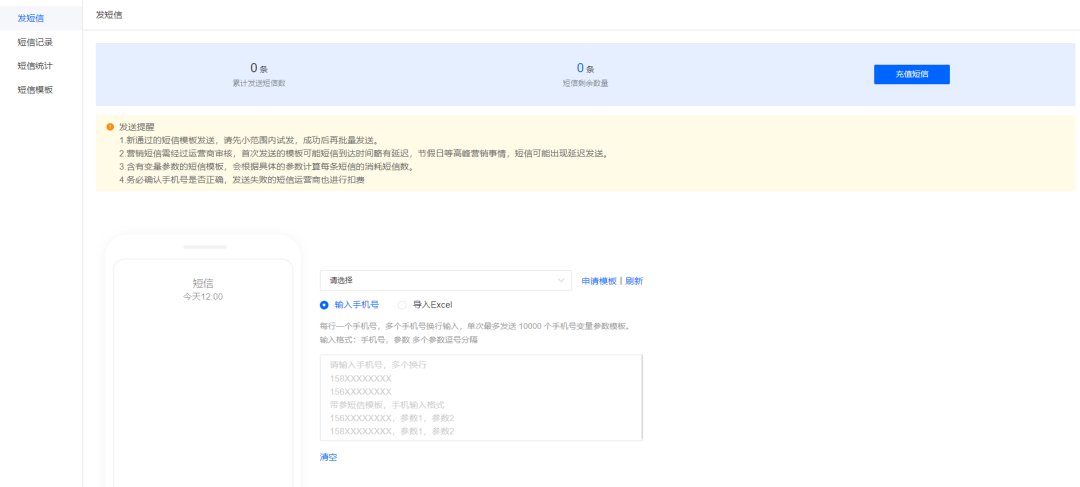Select the 导入Excel radio option
The height and width of the screenshot is (487, 1080).
click(x=402, y=304)
